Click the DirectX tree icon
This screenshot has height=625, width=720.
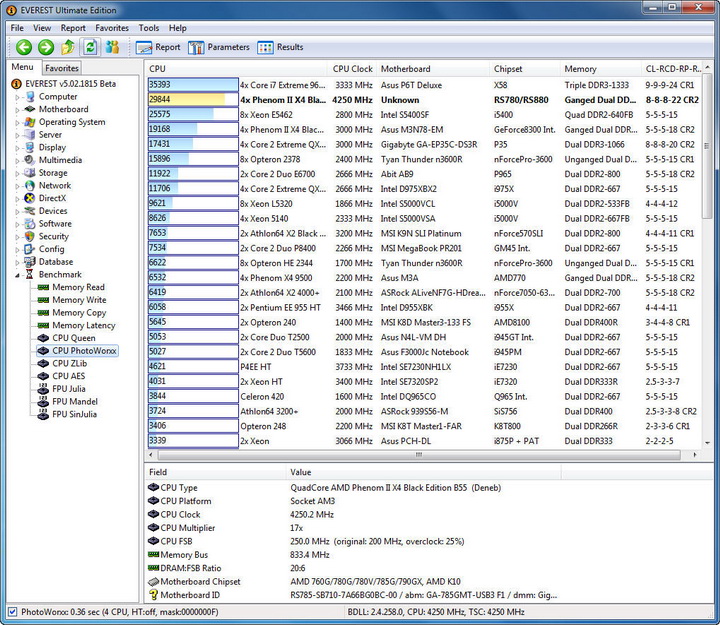pos(30,198)
